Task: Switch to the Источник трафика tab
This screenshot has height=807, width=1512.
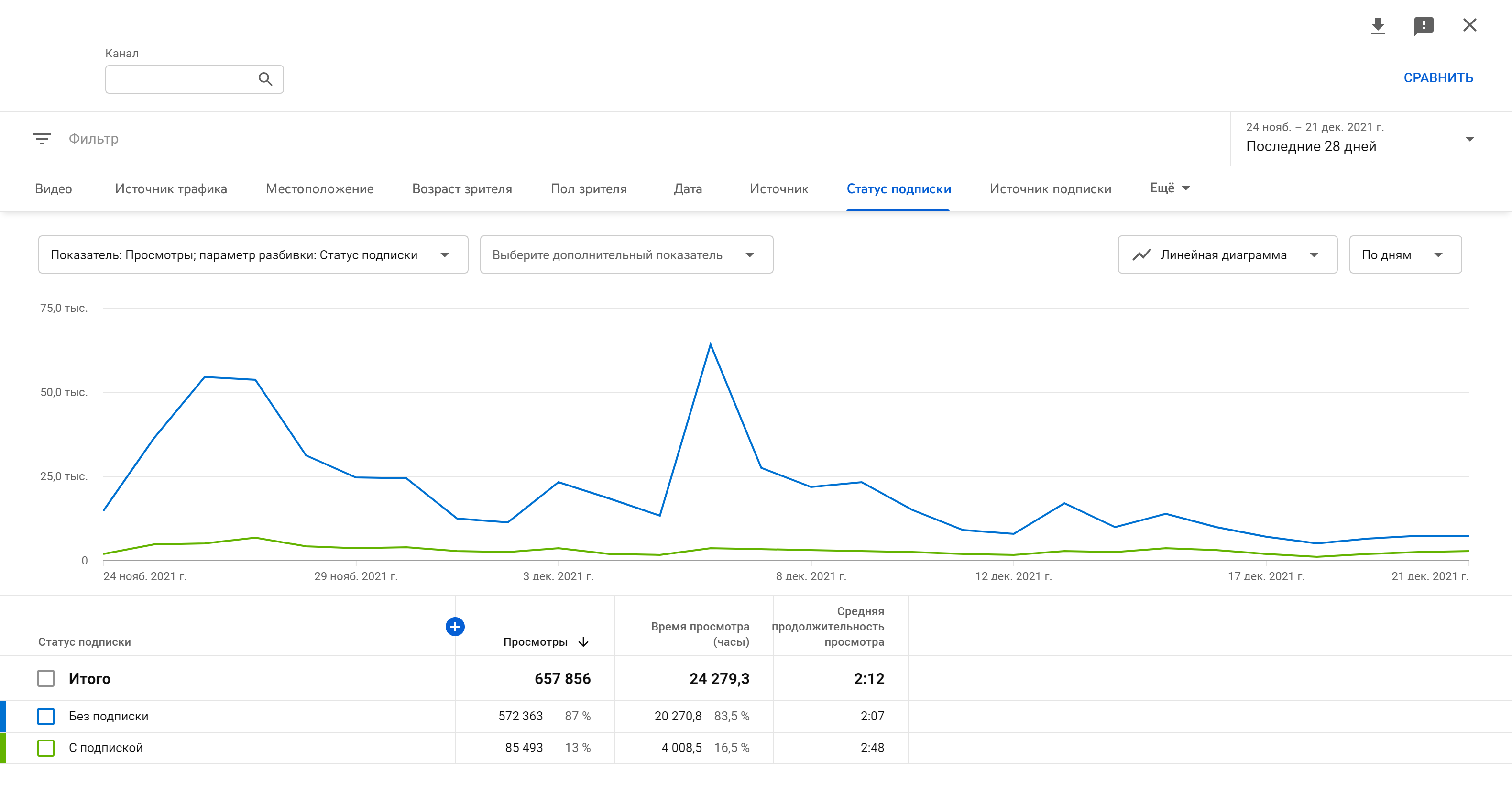Action: click(171, 189)
